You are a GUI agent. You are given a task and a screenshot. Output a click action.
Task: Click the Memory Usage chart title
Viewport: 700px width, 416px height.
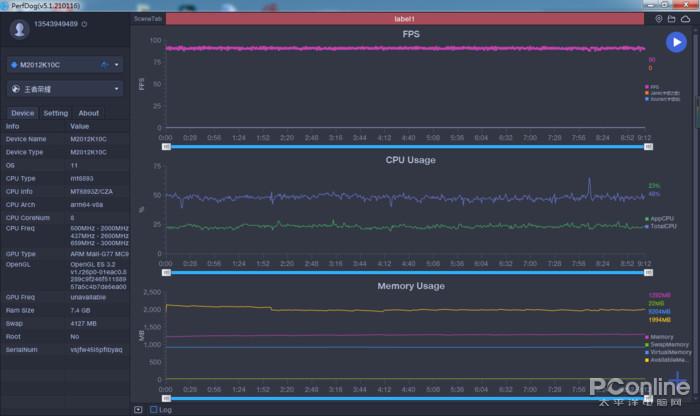point(411,286)
